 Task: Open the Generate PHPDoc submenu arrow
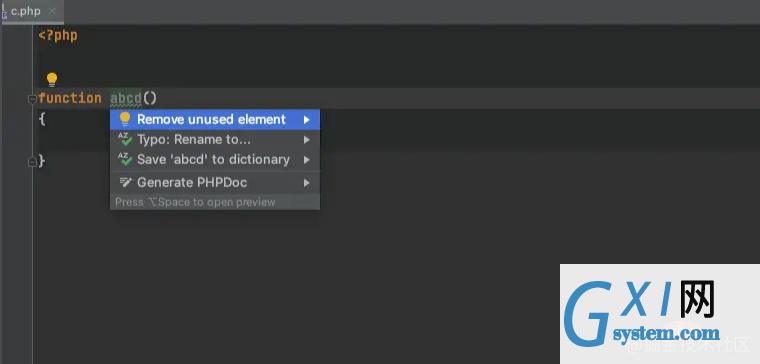pyautogui.click(x=306, y=183)
